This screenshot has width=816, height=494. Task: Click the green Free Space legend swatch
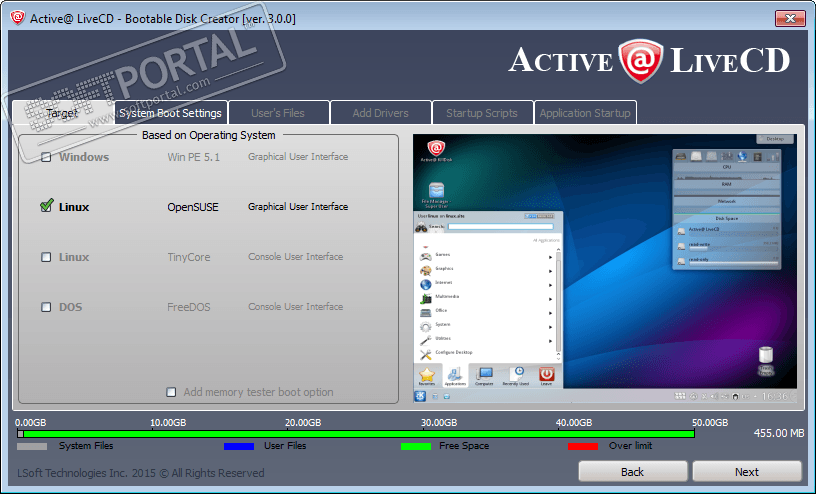(416, 446)
